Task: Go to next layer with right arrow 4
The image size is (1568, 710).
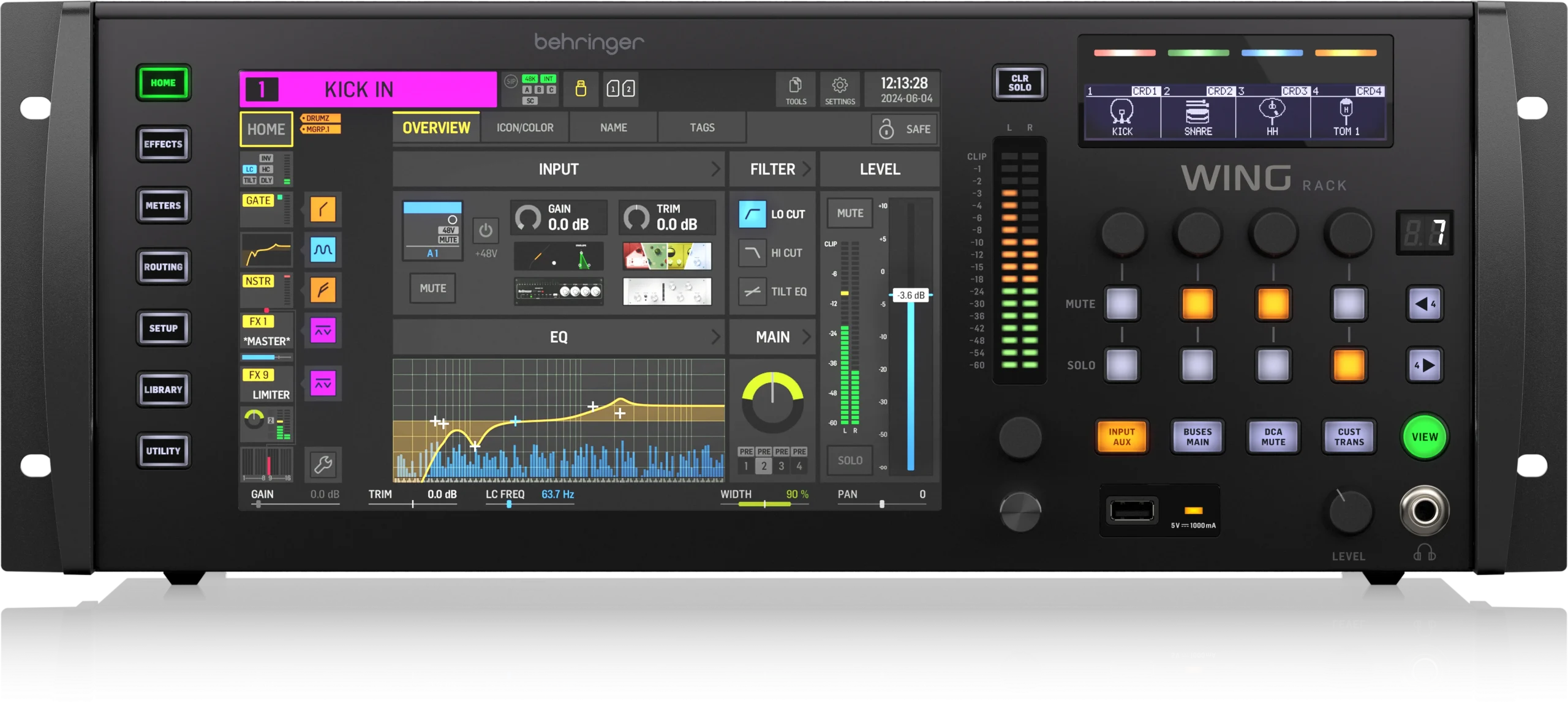Action: [x=1425, y=365]
